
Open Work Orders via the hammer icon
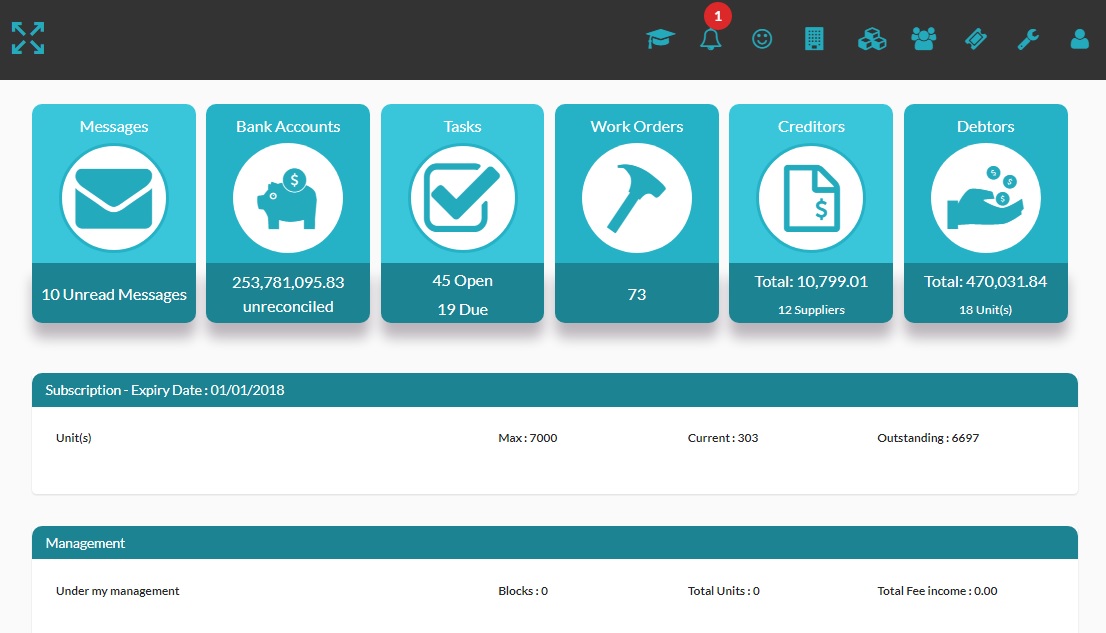(x=636, y=197)
